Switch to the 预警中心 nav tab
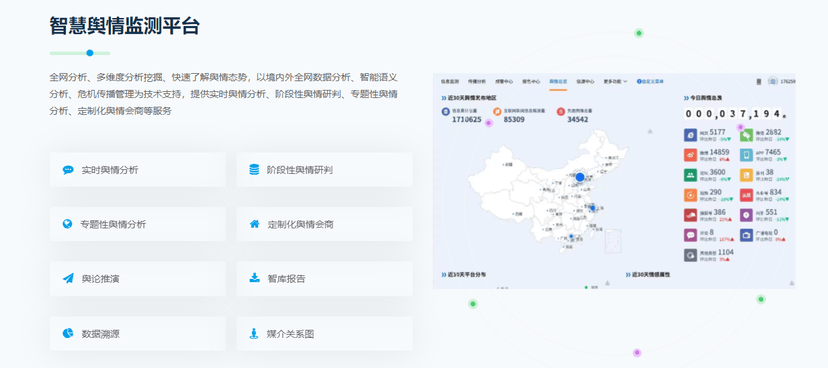Image resolution: width=828 pixels, height=368 pixels. click(503, 82)
